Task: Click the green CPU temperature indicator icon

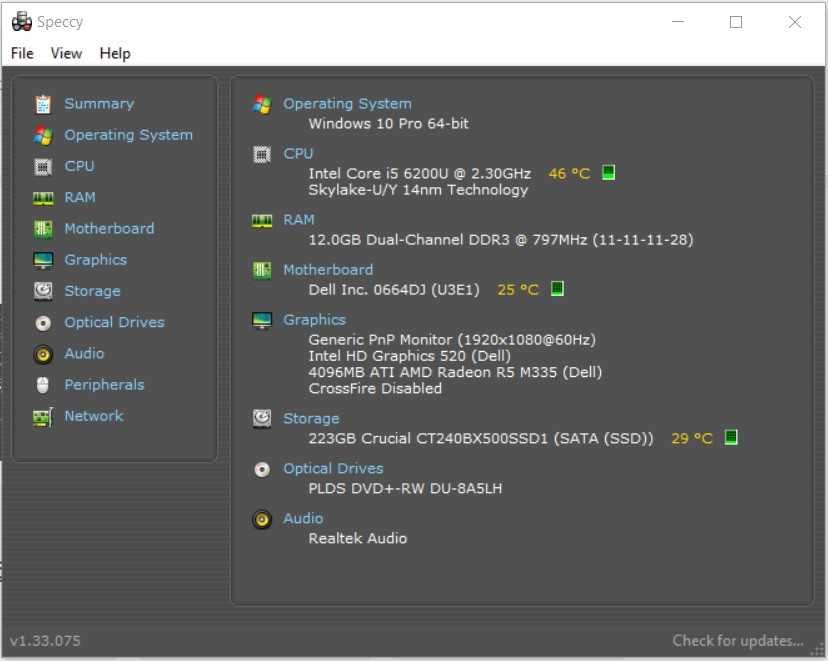Action: pyautogui.click(x=608, y=173)
